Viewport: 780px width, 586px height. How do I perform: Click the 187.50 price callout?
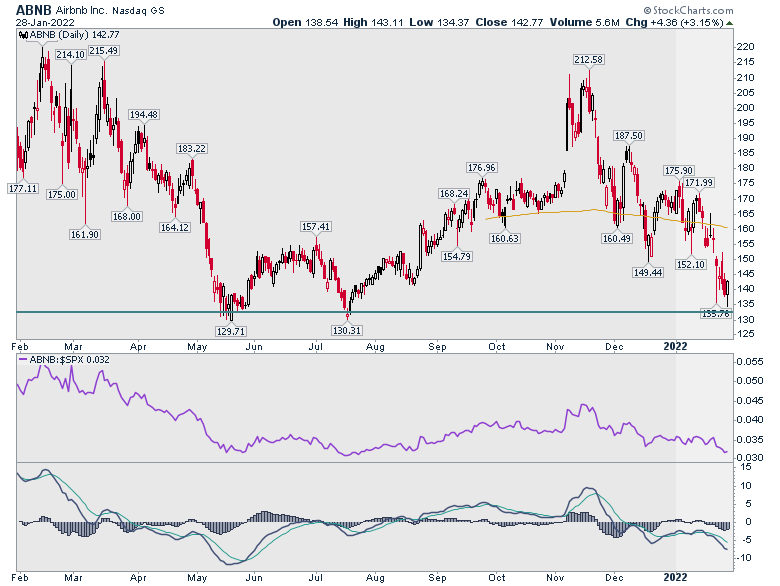629,135
